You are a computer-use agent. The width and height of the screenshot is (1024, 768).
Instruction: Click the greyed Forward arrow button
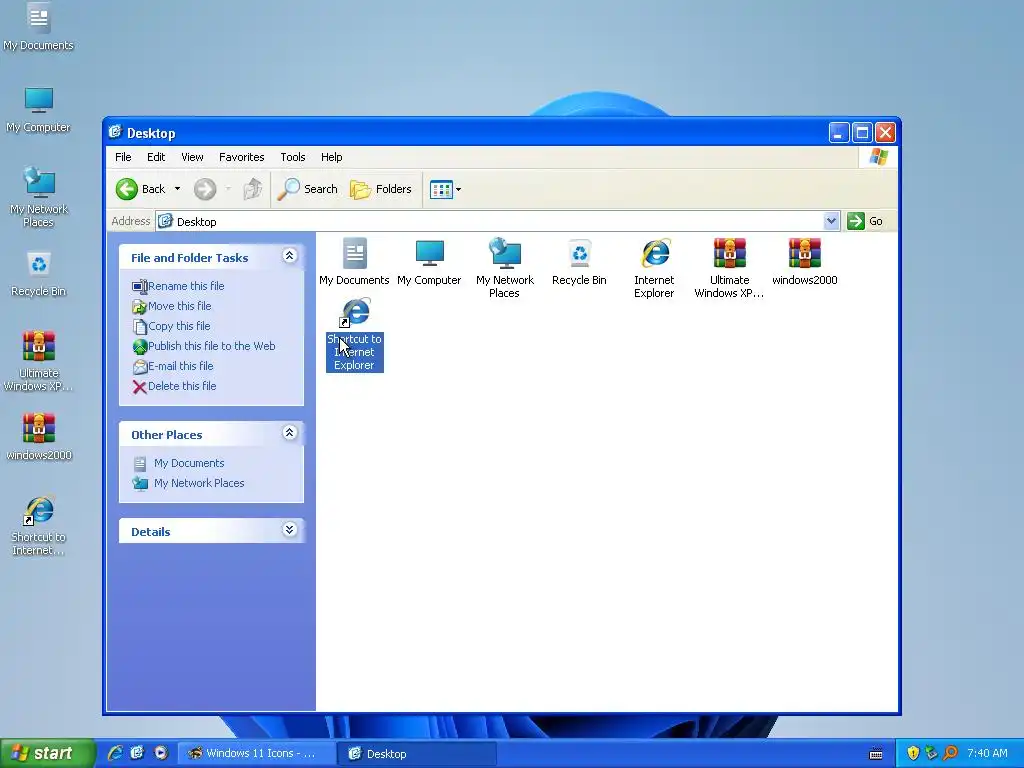204,189
